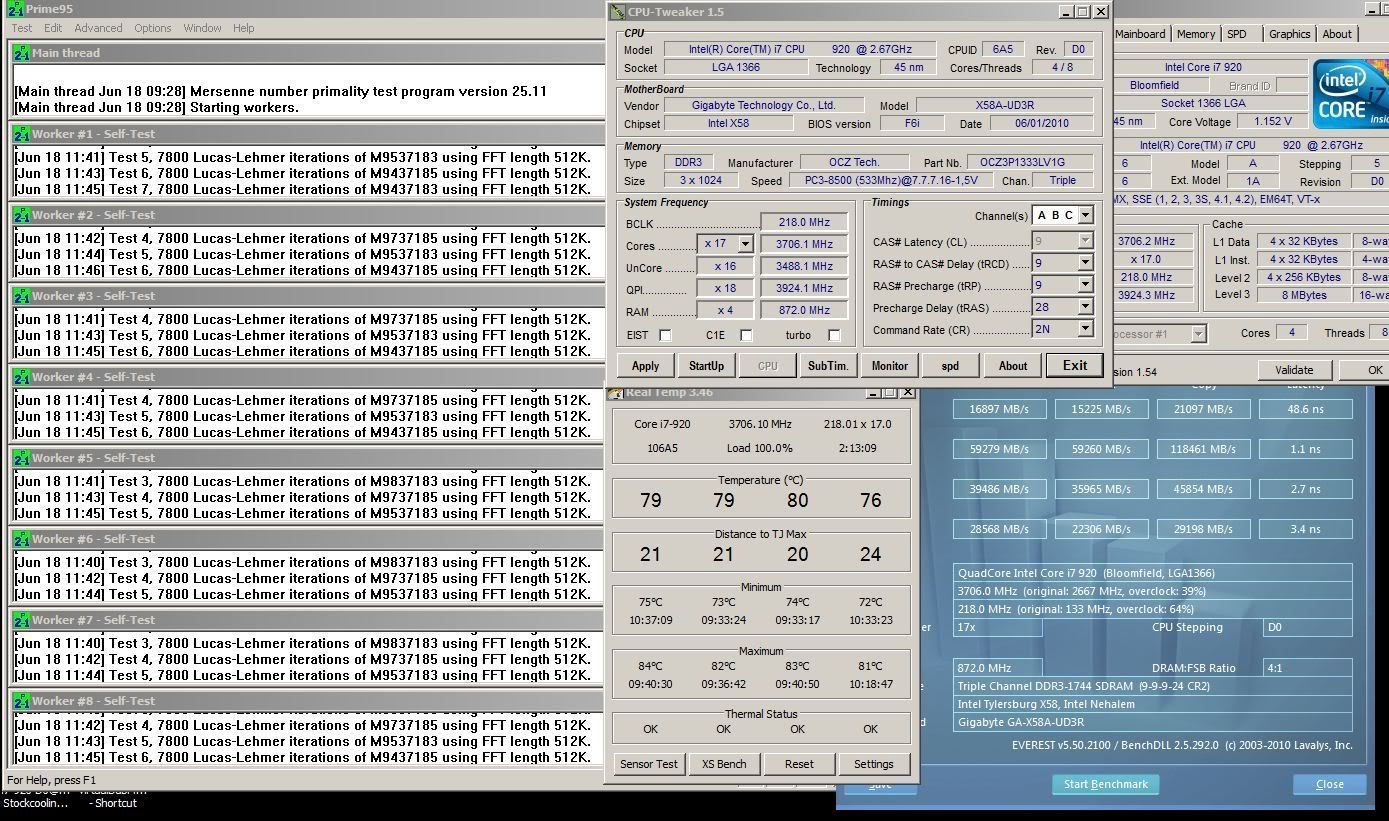Viewport: 1389px width, 821px height.
Task: Open the Cores multiplier x17 dropdown
Action: (744, 244)
